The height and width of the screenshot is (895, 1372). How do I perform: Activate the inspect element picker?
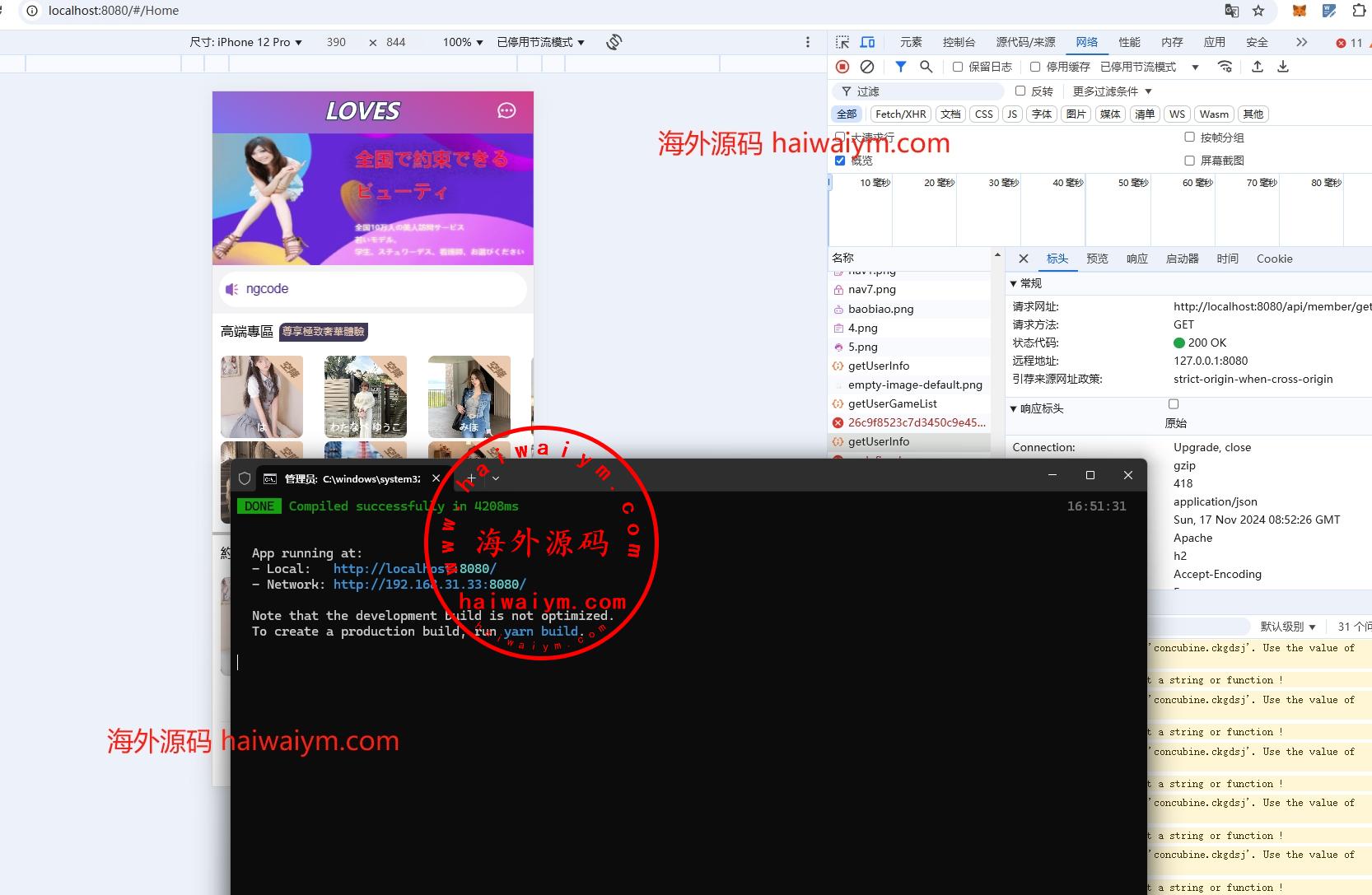[x=842, y=42]
